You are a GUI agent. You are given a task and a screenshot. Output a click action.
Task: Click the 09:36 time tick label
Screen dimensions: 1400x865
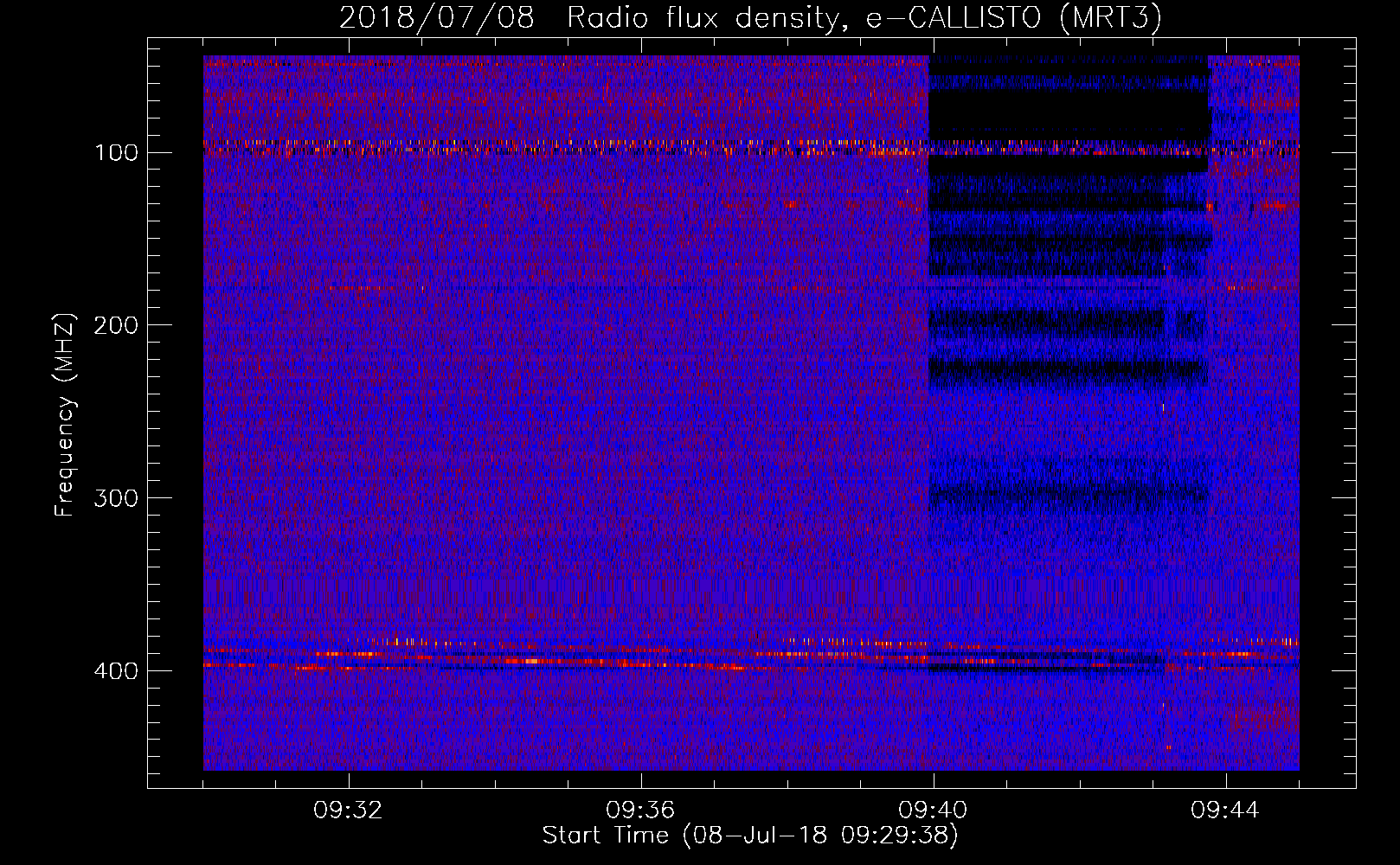click(641, 811)
